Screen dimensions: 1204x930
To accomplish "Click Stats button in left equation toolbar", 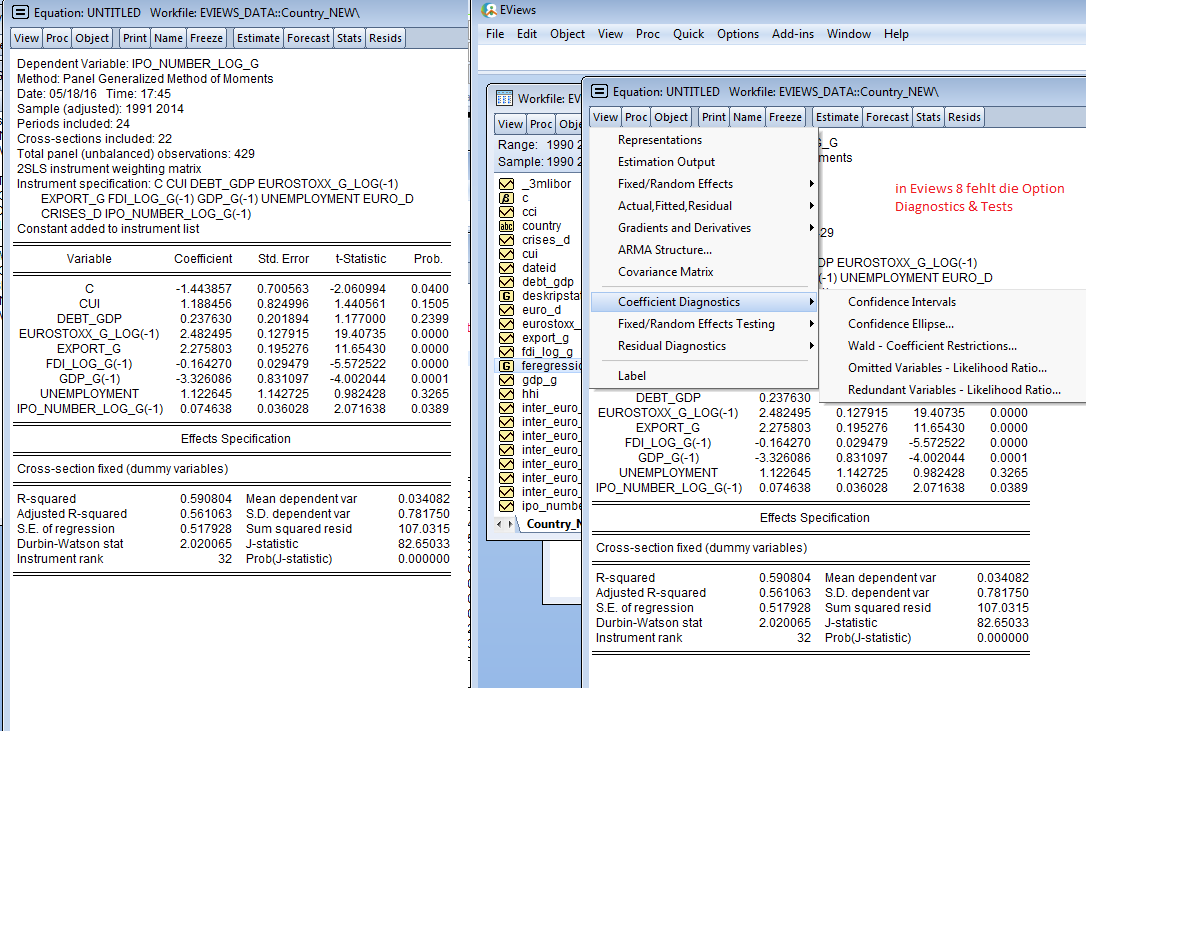I will click(x=349, y=38).
